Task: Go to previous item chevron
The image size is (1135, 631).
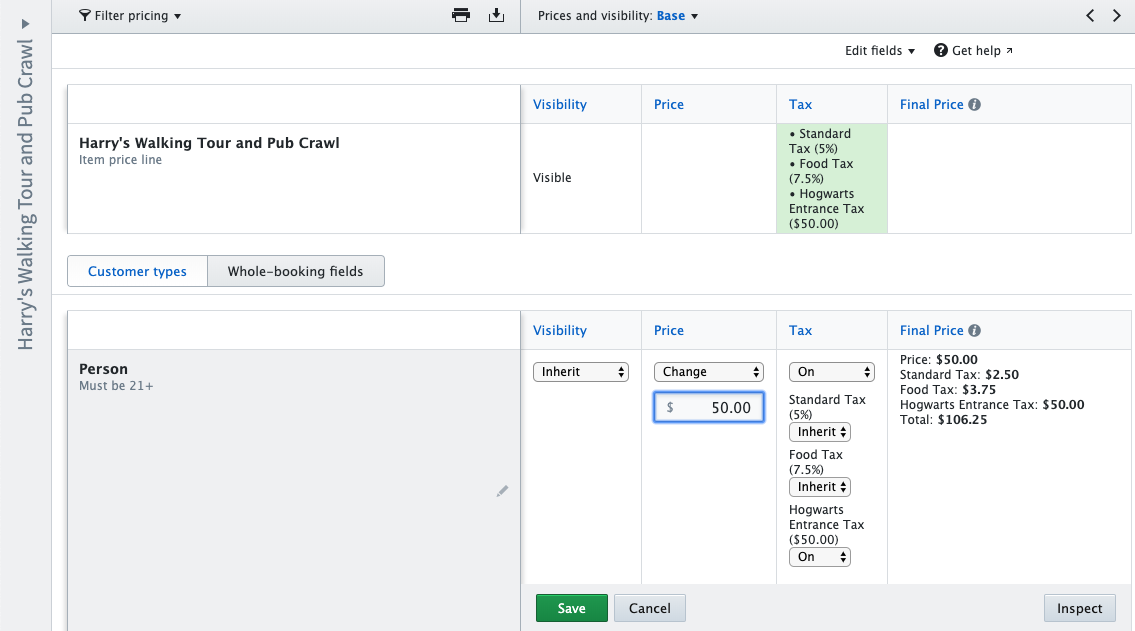Action: (x=1090, y=15)
